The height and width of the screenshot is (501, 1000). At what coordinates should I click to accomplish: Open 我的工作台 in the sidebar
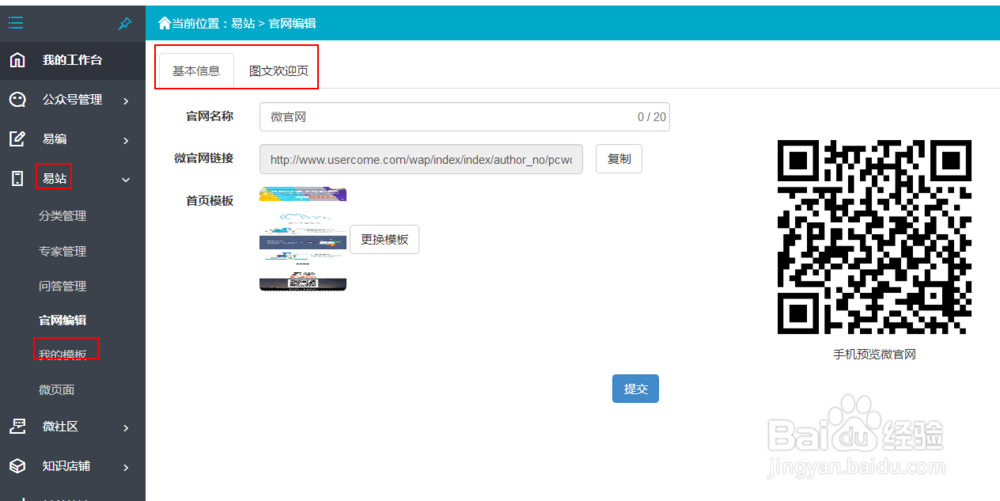(x=73, y=60)
